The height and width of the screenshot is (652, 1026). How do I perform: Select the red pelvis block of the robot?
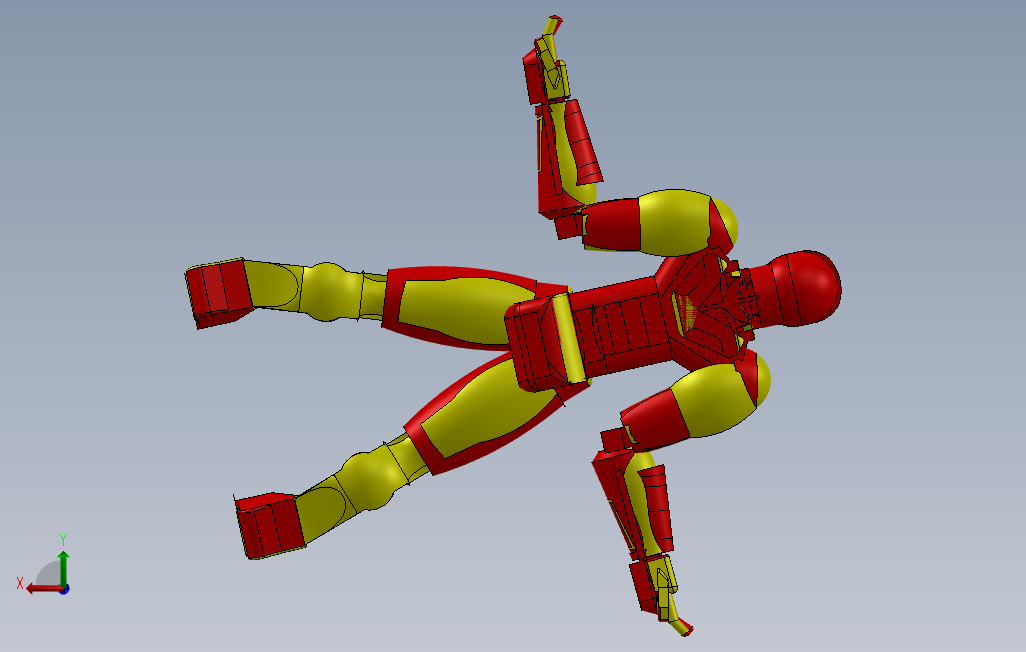coord(538,344)
